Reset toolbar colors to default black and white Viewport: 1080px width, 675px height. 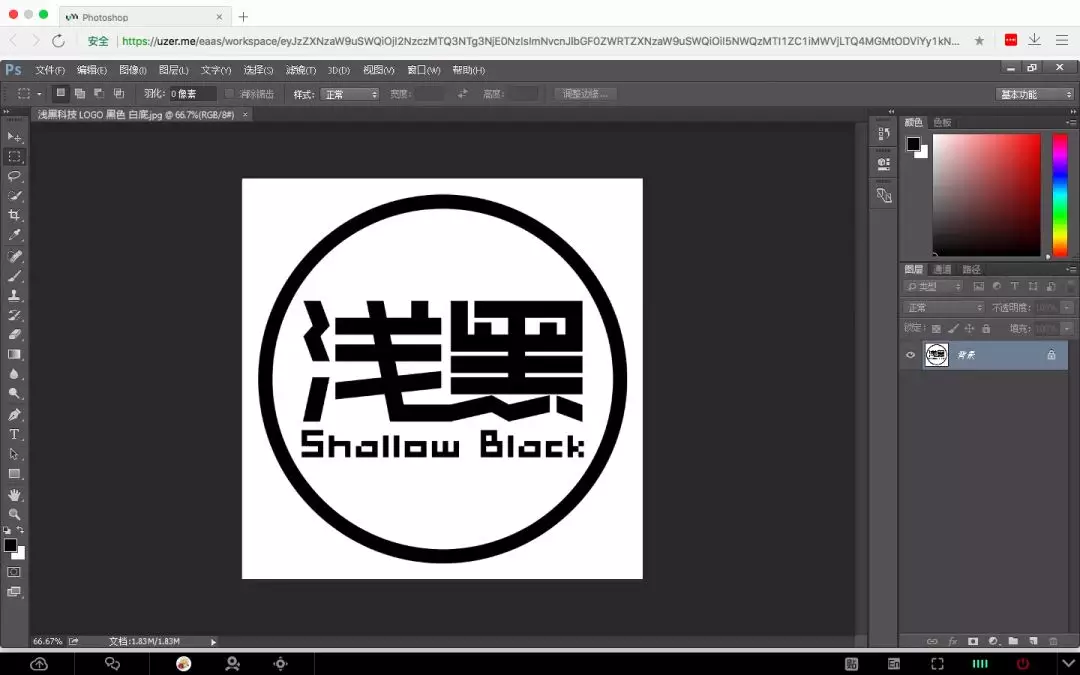(x=7, y=530)
